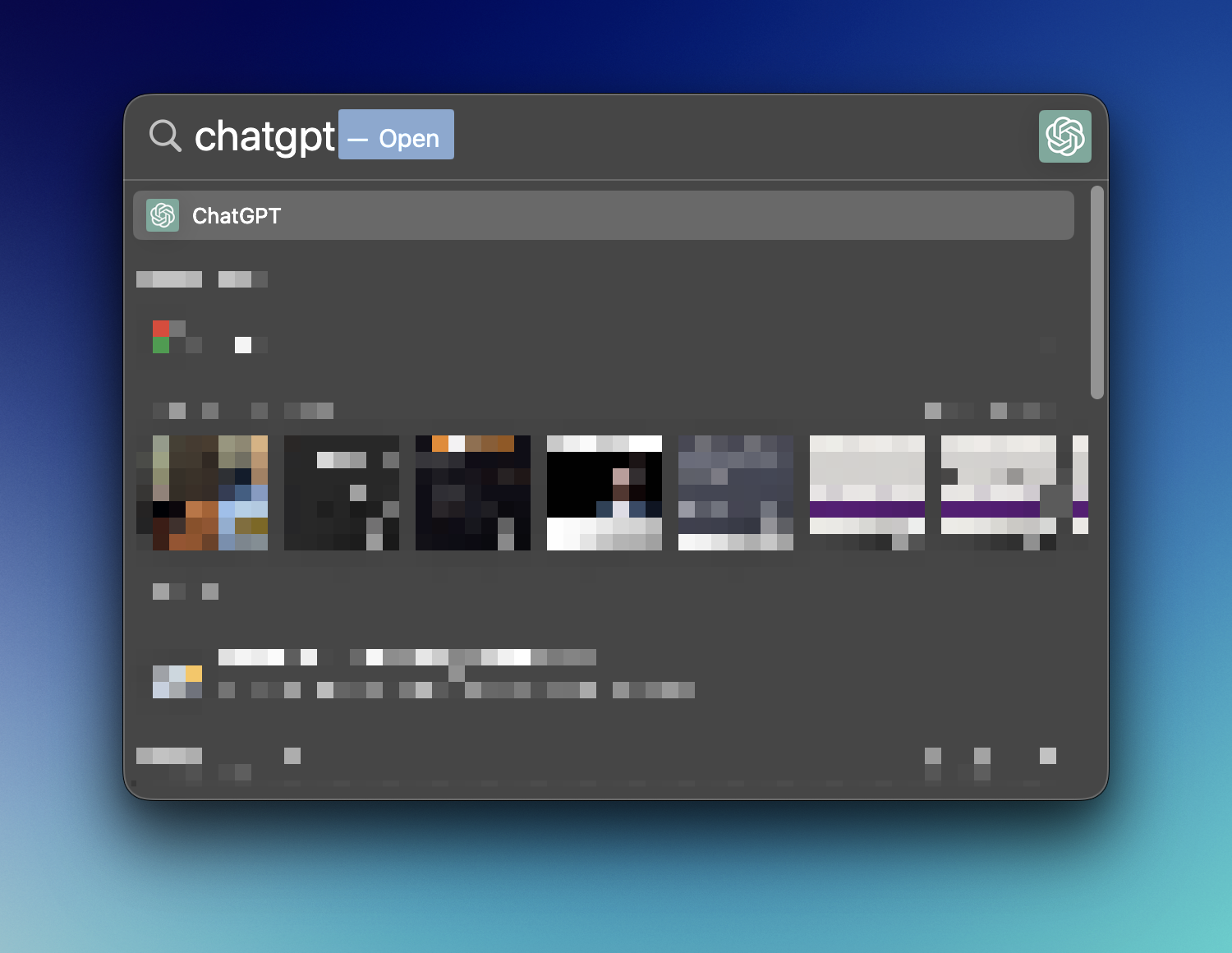Image resolution: width=1232 pixels, height=953 pixels.
Task: Click the ChatGPT icon in the top result row
Action: [x=163, y=215]
